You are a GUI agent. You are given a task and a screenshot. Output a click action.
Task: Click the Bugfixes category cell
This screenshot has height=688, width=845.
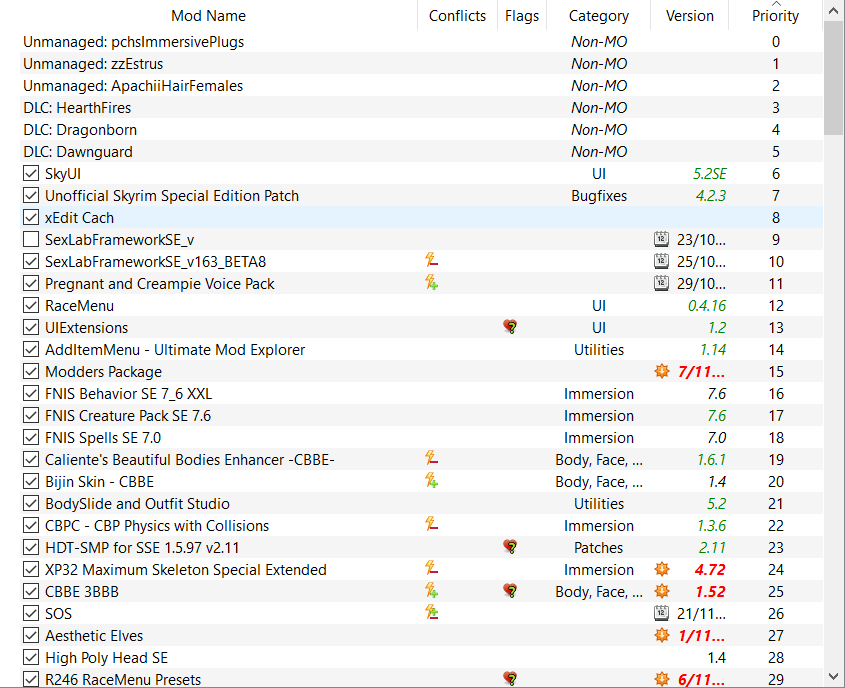(x=599, y=196)
